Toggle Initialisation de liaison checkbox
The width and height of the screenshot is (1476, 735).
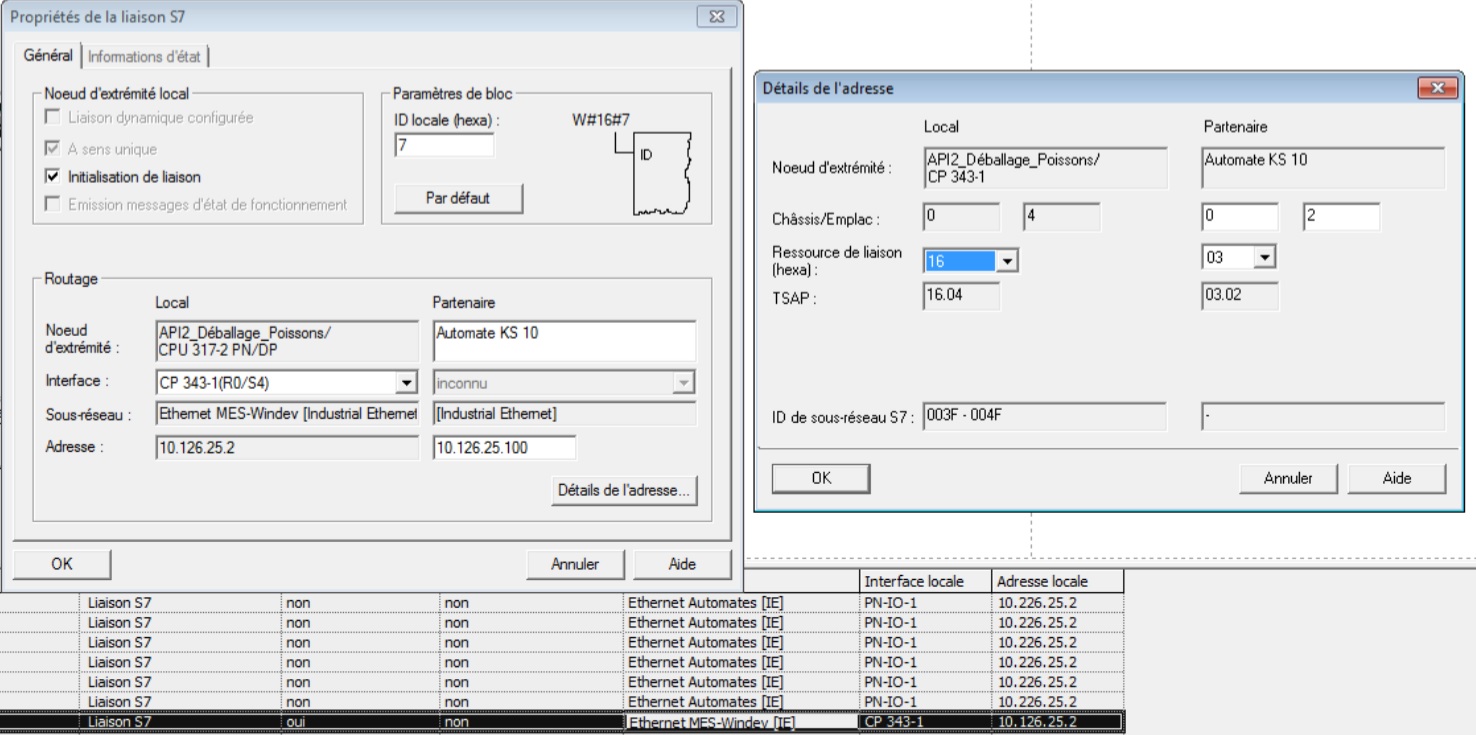click(53, 177)
